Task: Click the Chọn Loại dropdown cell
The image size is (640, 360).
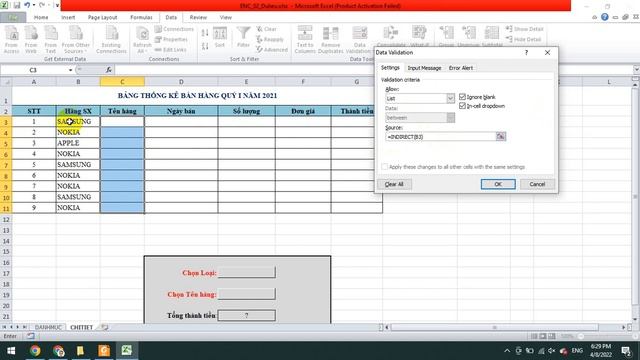Action: 247,272
